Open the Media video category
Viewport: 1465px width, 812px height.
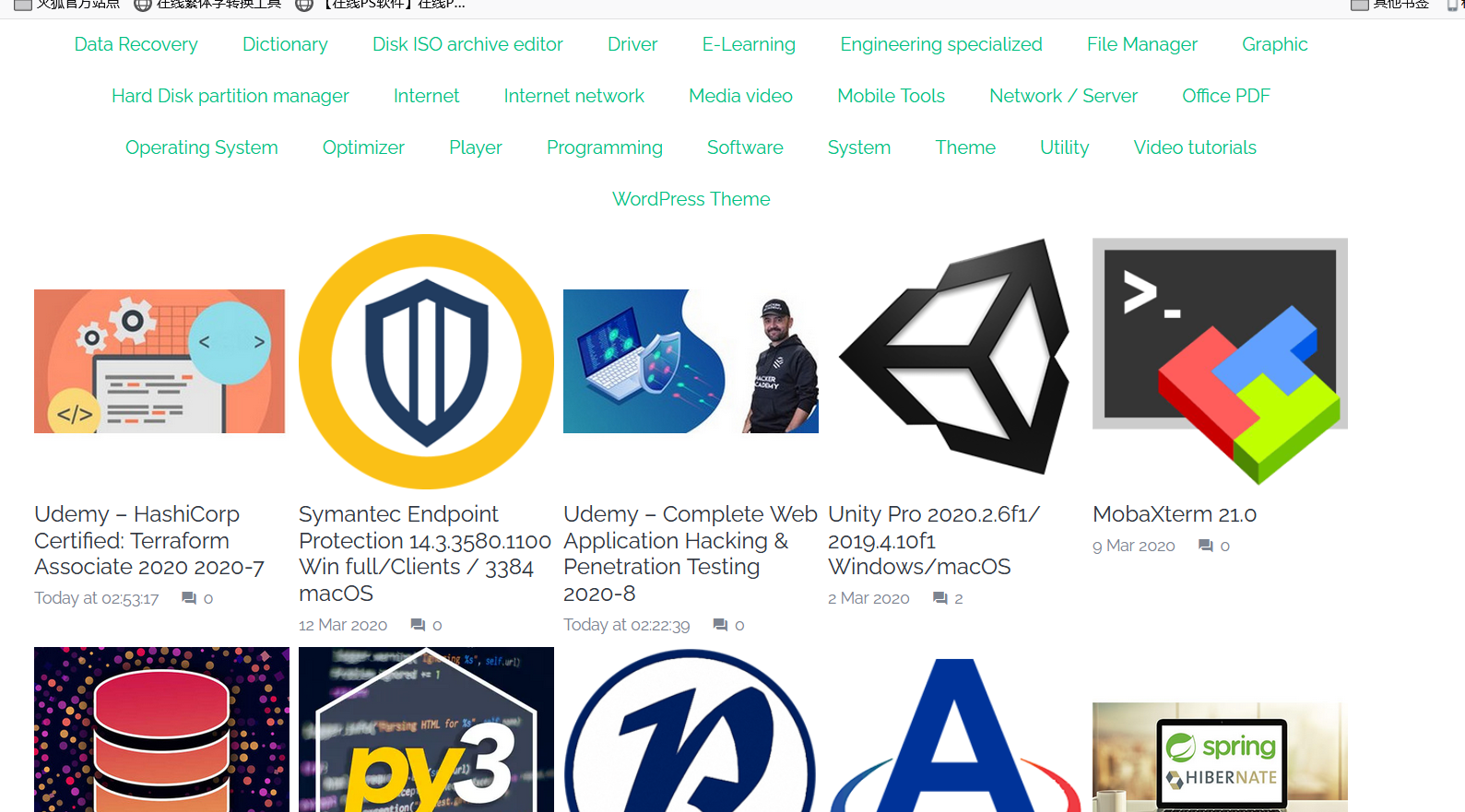(740, 96)
